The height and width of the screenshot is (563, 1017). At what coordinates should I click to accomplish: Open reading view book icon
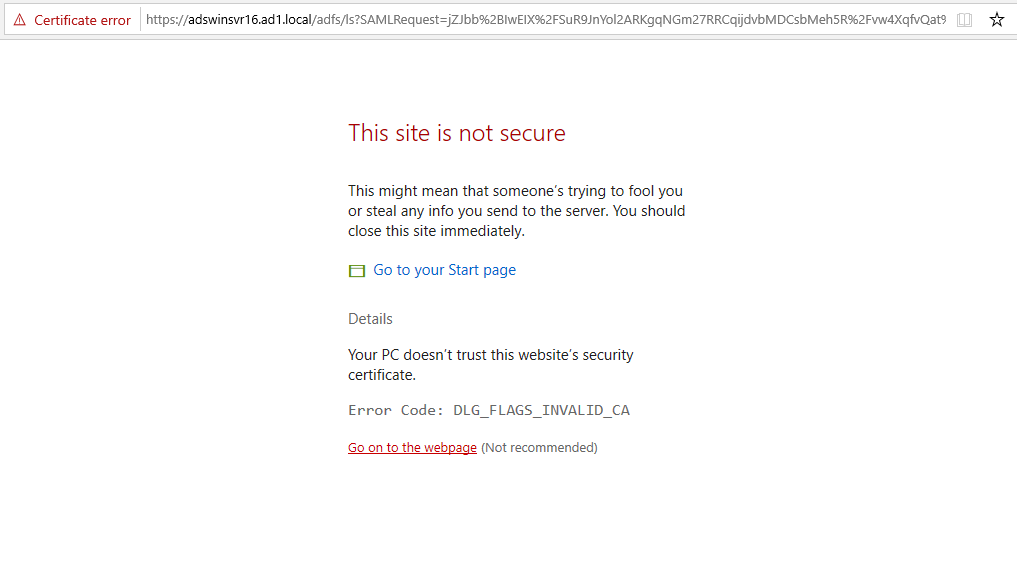(964, 20)
